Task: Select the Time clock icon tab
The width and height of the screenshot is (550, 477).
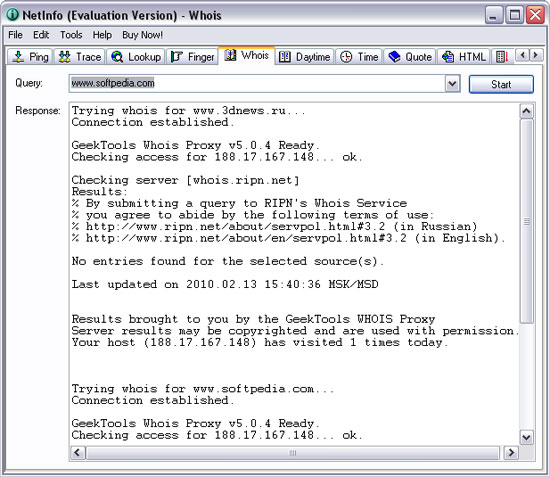Action: (346, 56)
